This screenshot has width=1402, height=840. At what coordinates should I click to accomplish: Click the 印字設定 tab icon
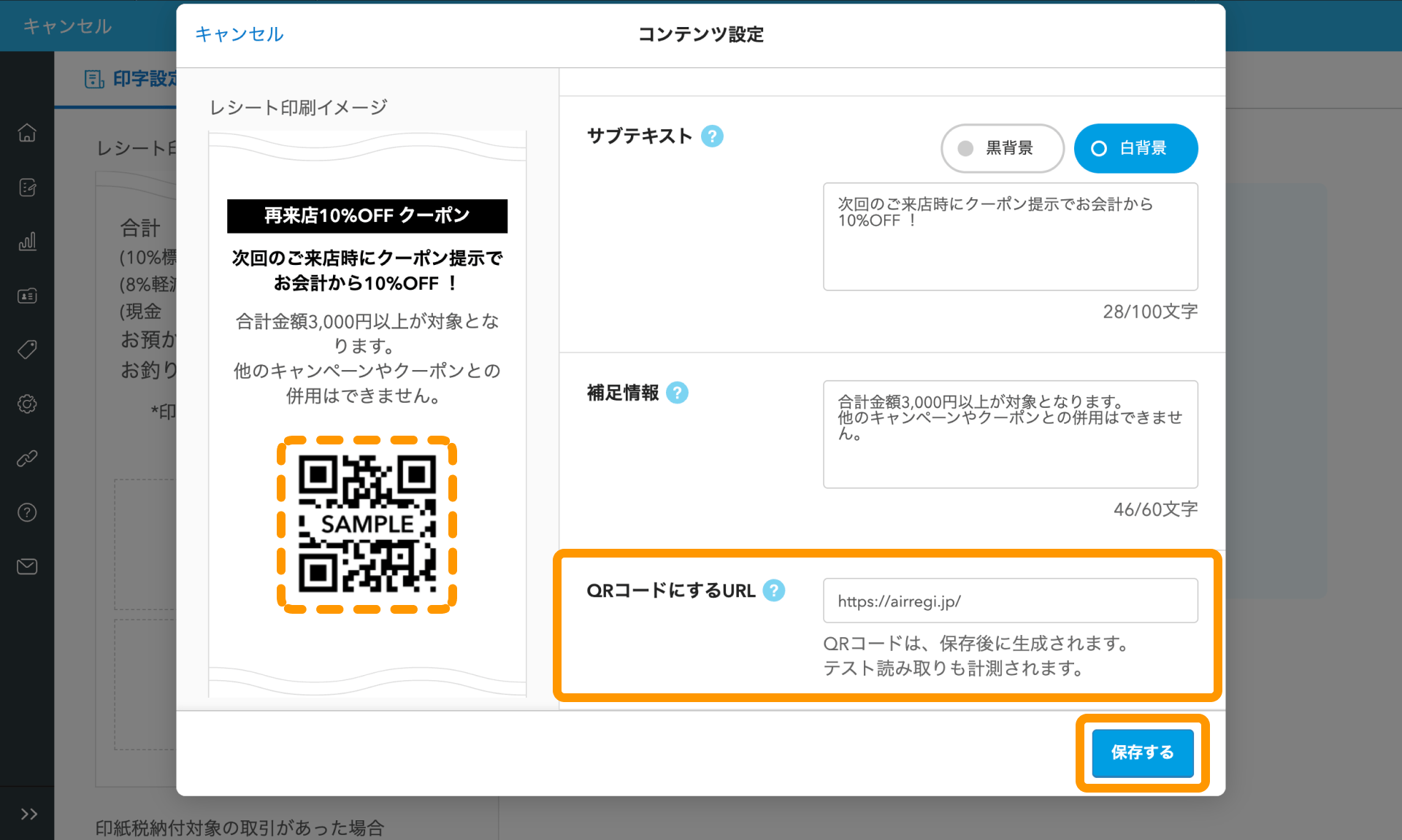point(94,79)
